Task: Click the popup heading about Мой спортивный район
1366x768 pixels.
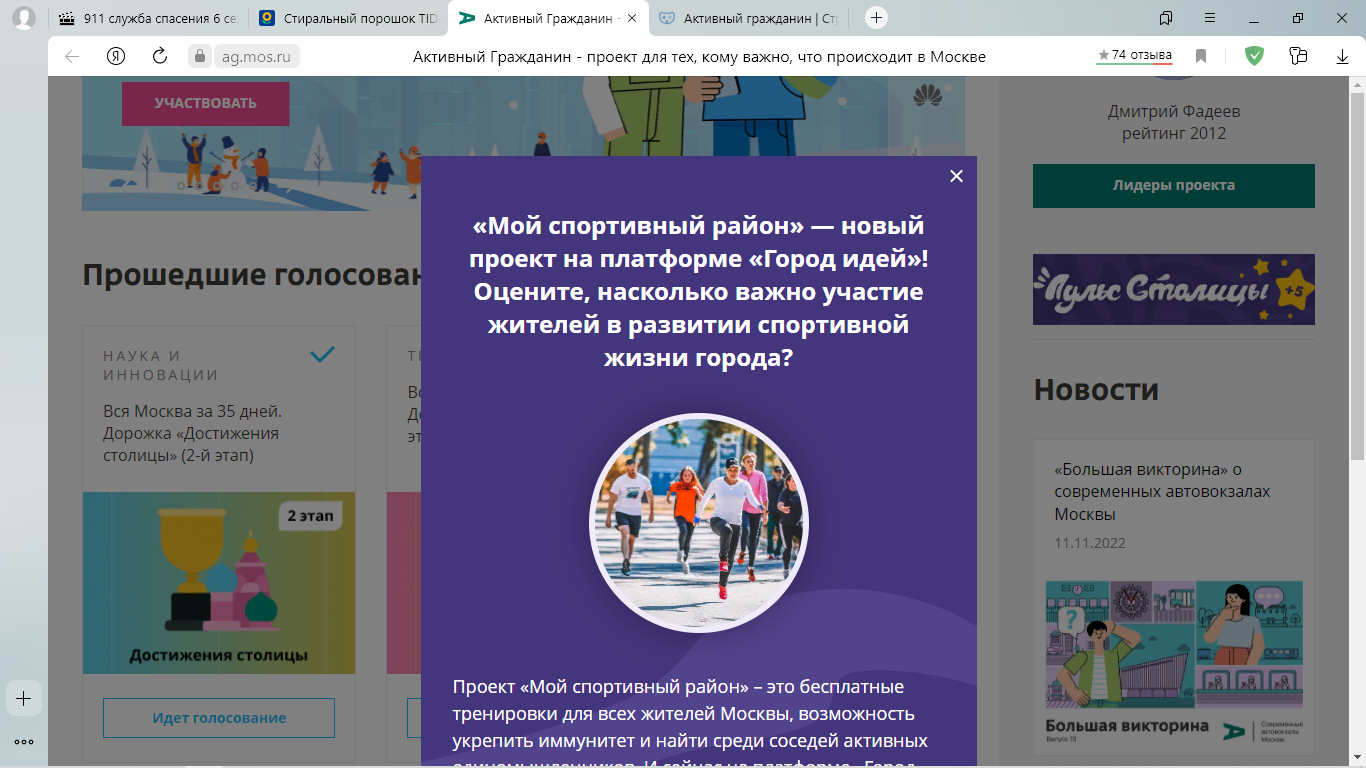Action: coord(698,291)
